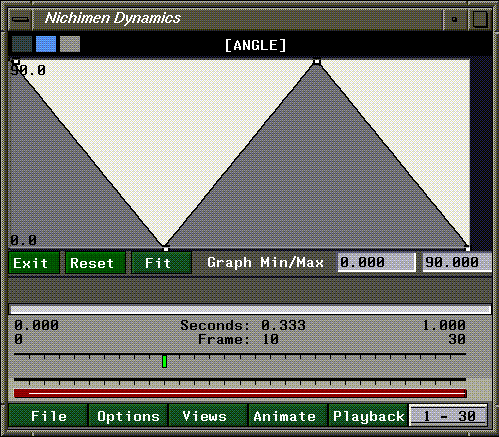Fit the graph with the Fit button
The image size is (499, 437).
pos(162,263)
